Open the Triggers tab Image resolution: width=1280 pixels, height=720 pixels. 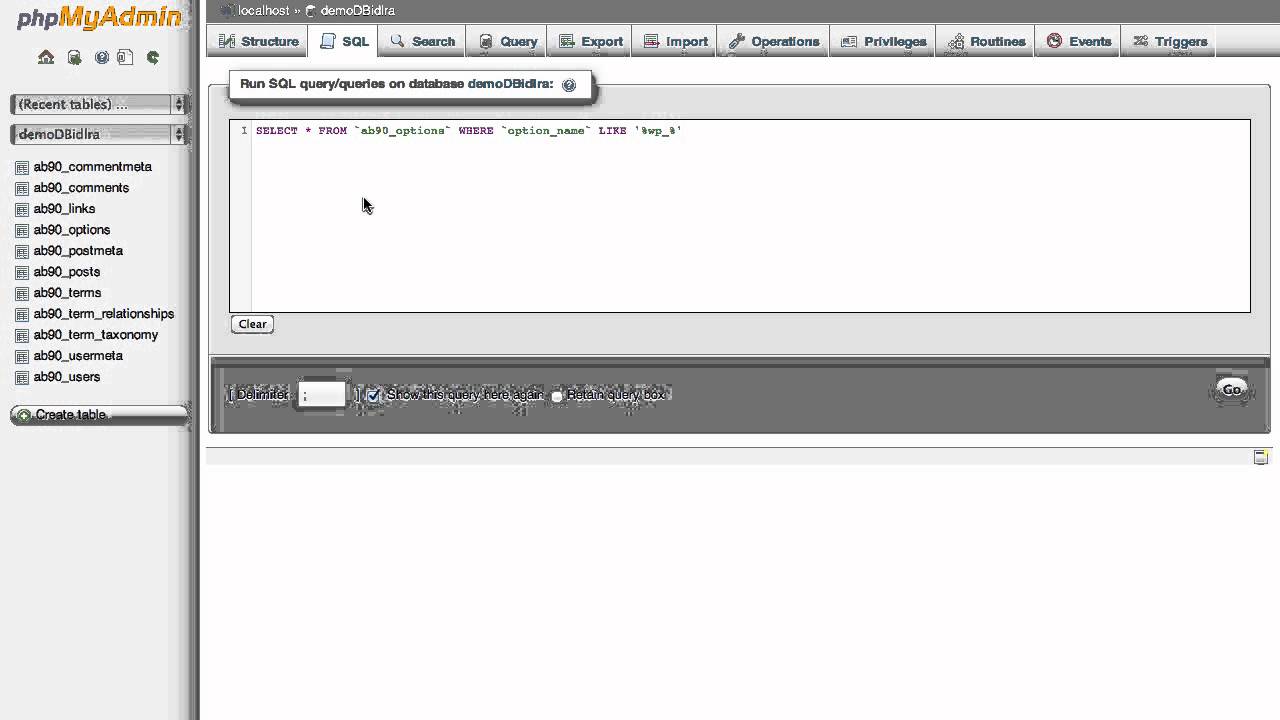tap(1170, 41)
